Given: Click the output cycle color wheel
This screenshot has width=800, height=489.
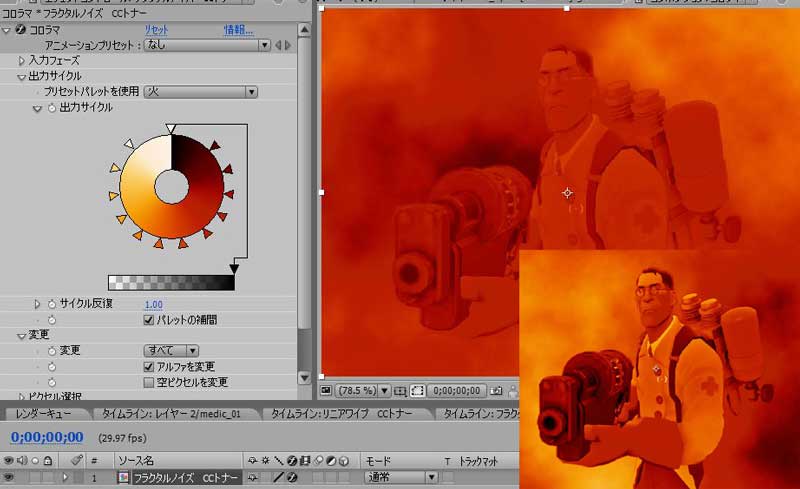Looking at the screenshot, I should (171, 186).
